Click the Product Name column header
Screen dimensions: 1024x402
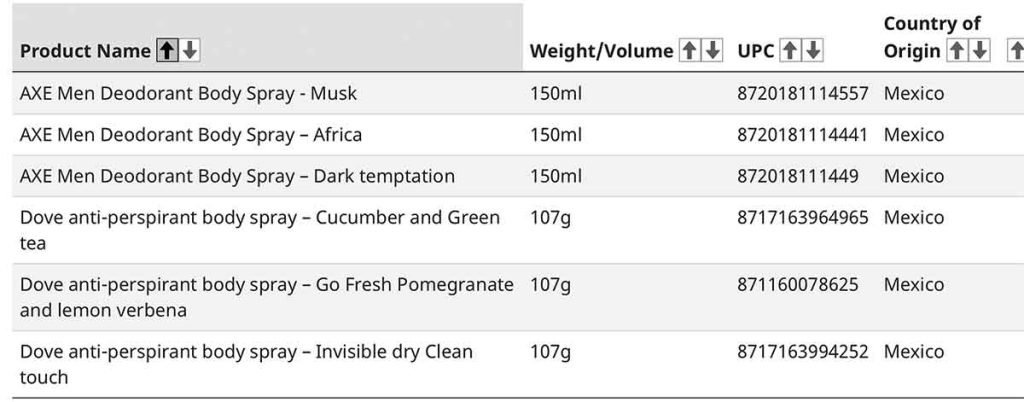85,51
